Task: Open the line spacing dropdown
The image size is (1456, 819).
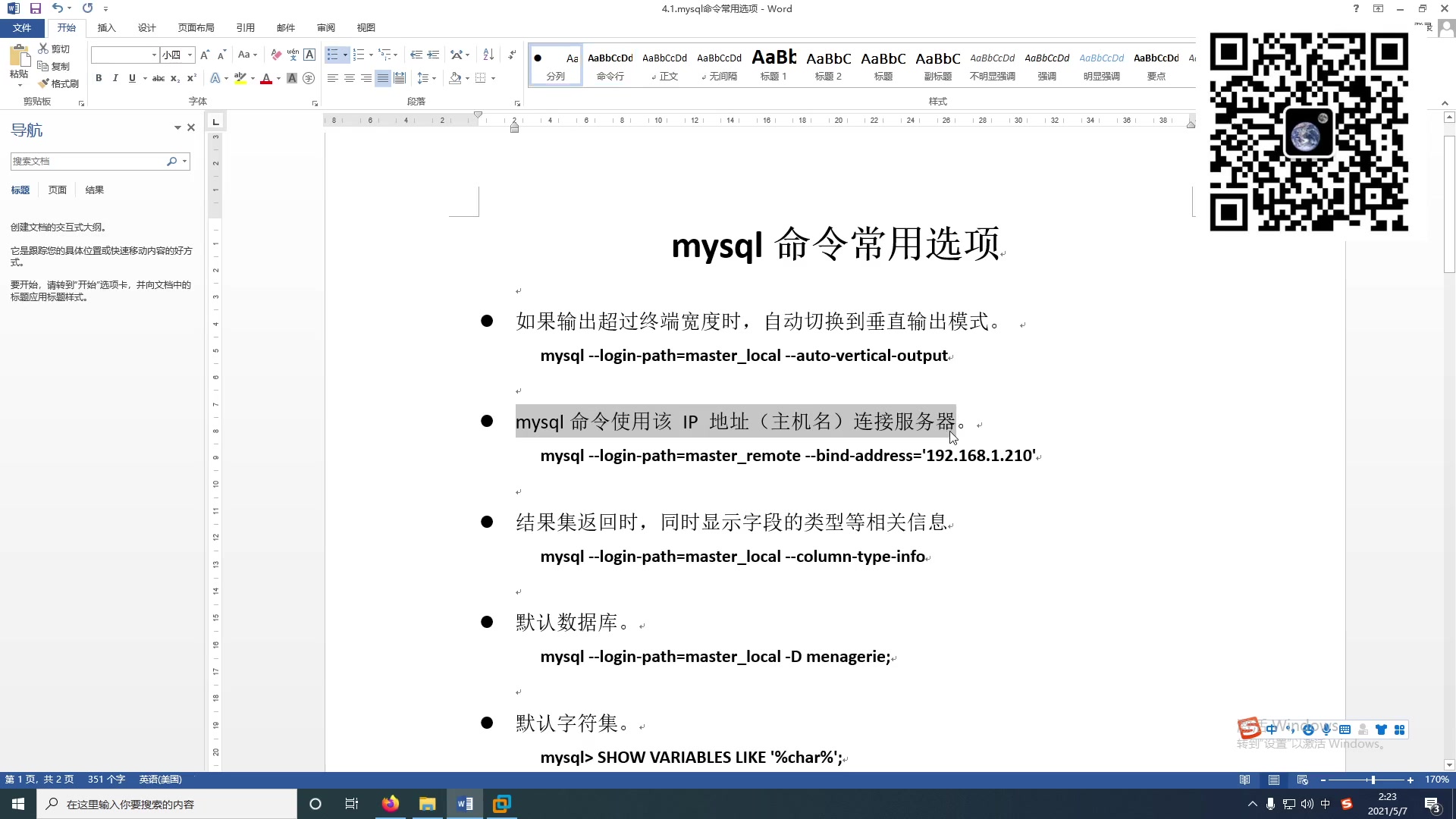Action: click(x=427, y=78)
